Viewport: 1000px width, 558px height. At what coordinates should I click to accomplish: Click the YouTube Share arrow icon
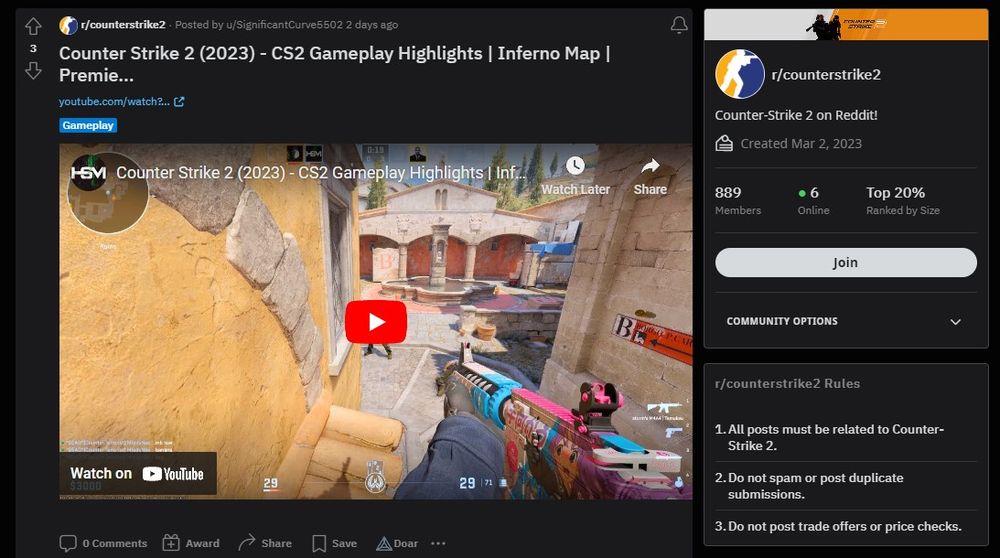650,166
